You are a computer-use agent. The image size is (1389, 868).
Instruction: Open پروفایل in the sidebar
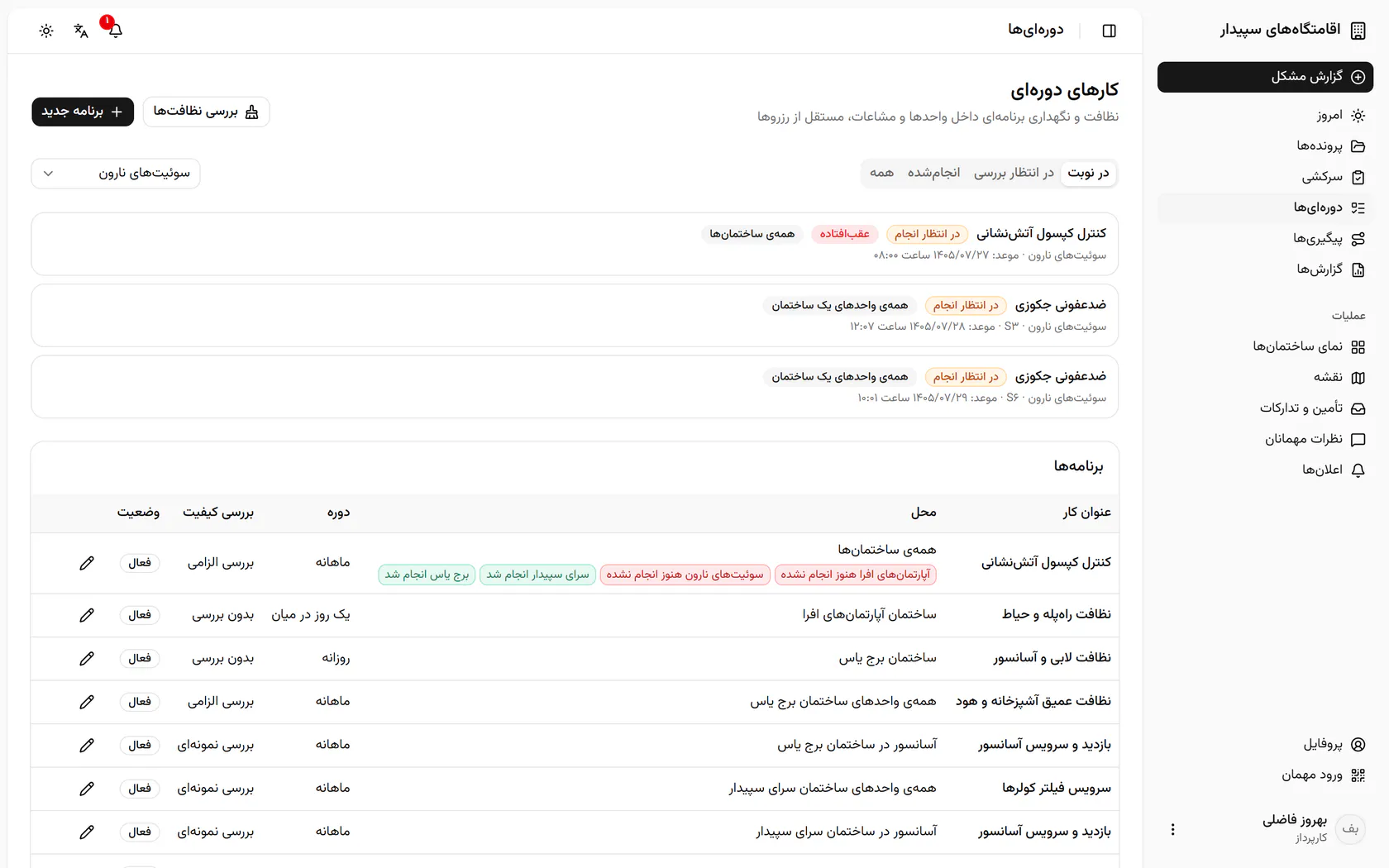click(1265, 744)
